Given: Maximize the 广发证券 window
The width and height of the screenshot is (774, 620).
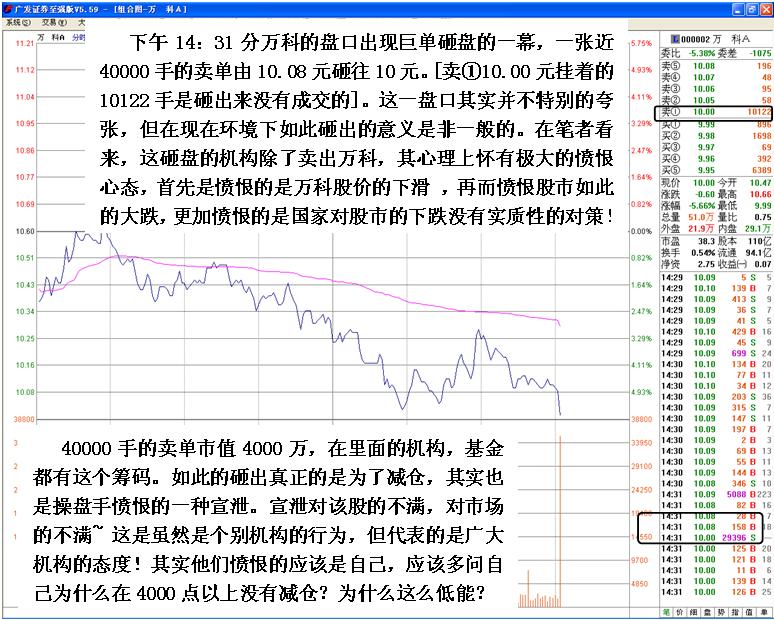Looking at the screenshot, I should [x=751, y=8].
